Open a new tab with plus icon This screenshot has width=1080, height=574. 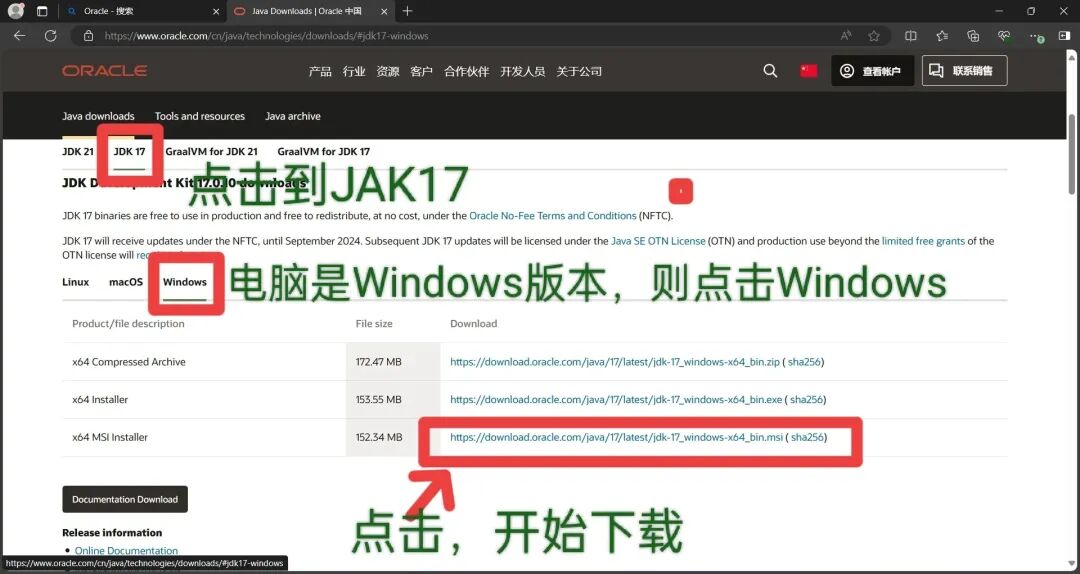point(407,11)
